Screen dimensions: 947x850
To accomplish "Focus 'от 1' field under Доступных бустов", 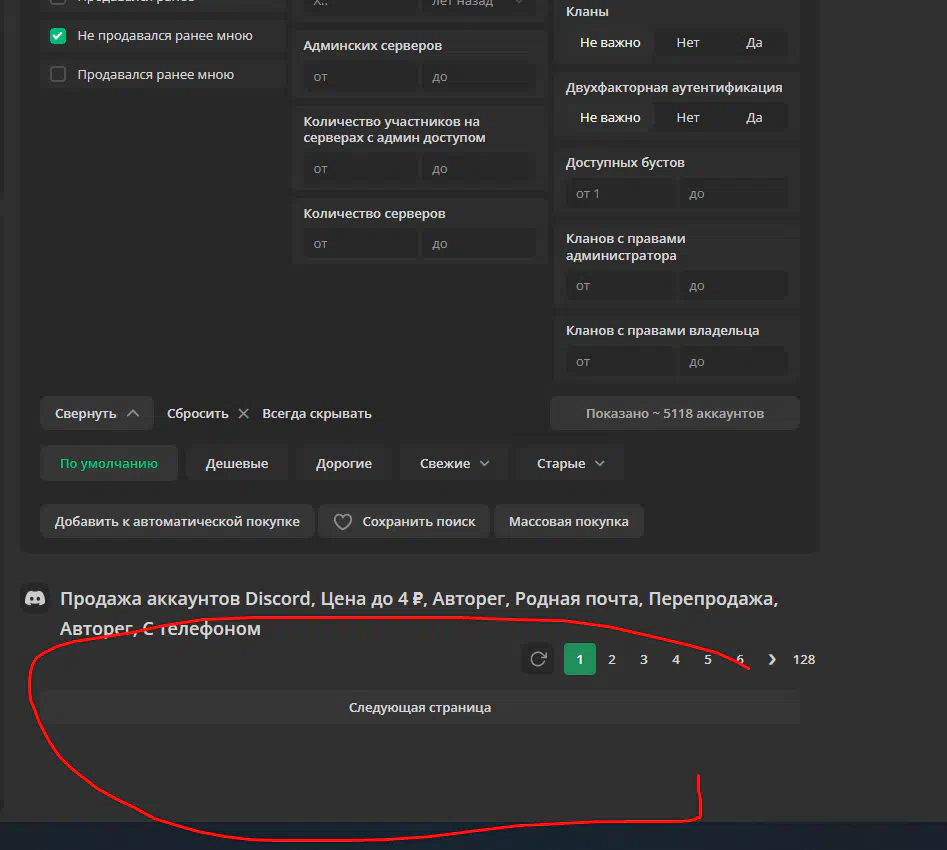I will coord(621,194).
